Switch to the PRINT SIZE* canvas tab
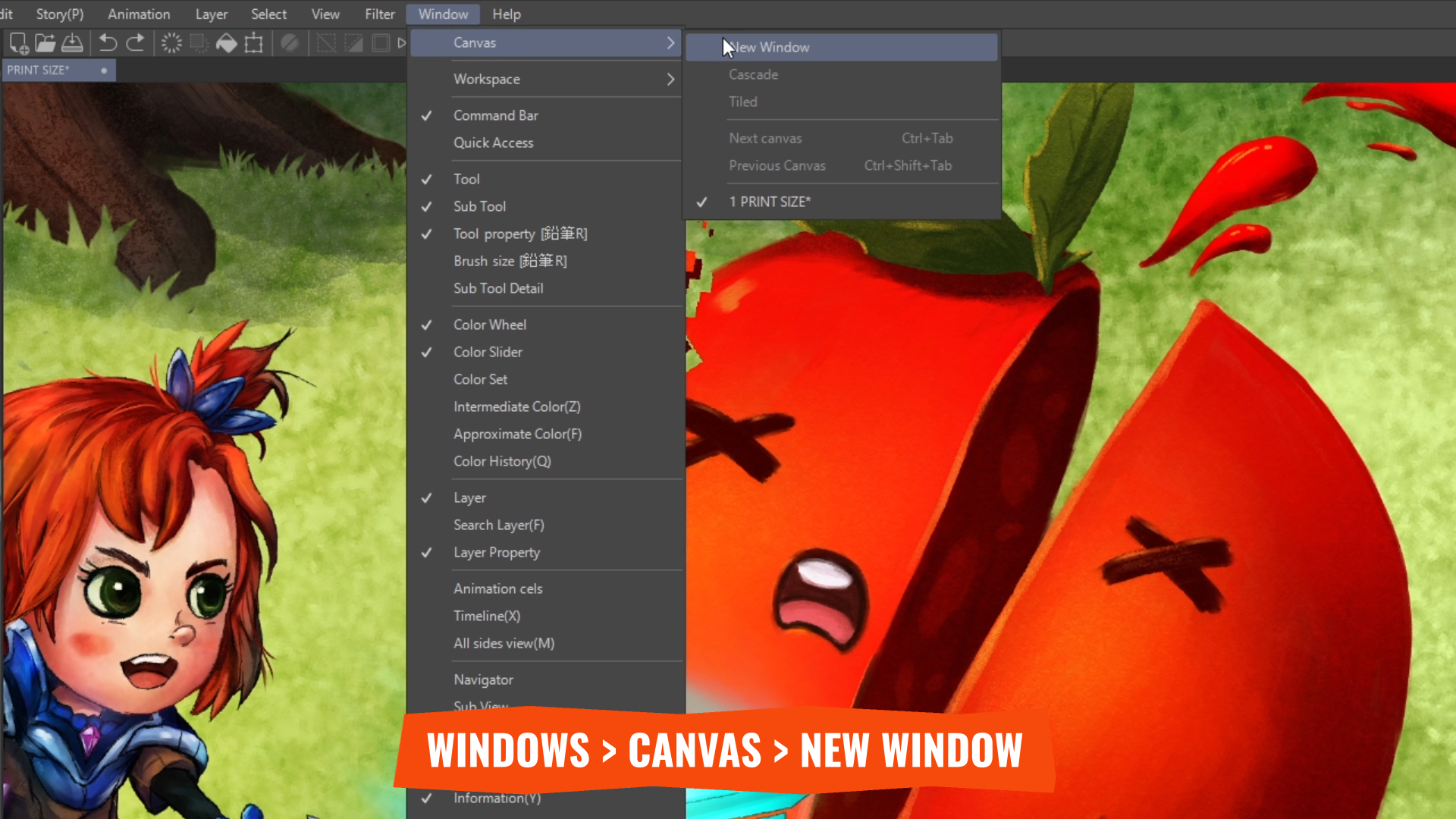1456x819 pixels. pyautogui.click(x=58, y=70)
